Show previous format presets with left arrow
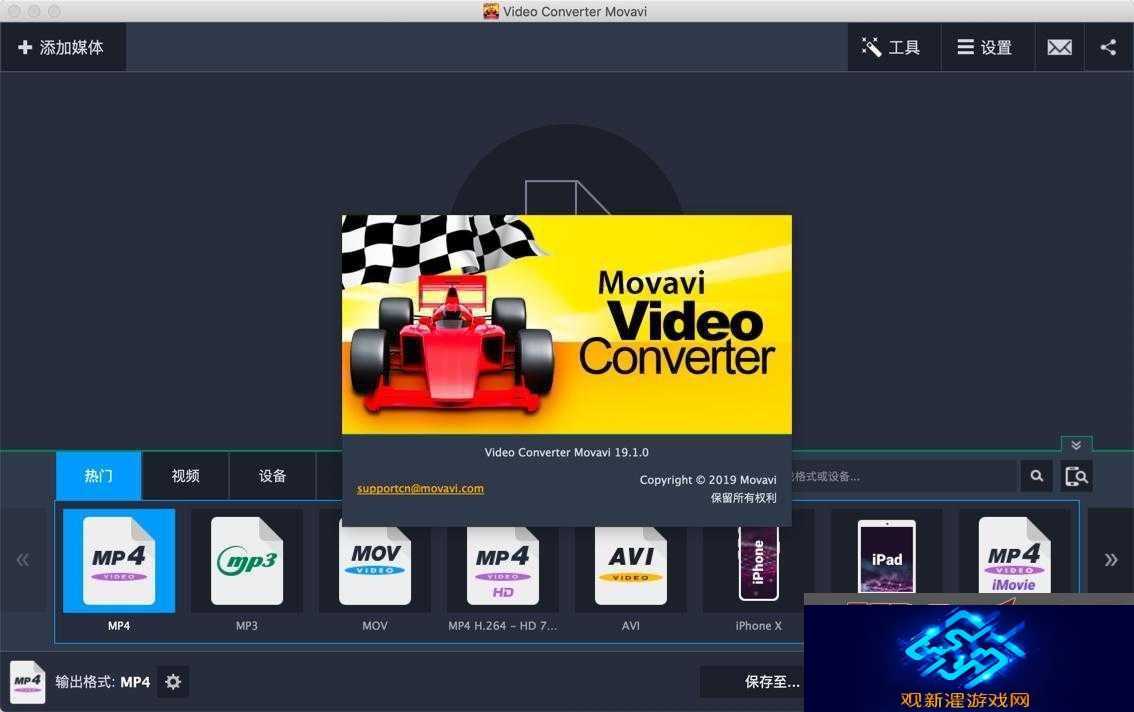 (23, 559)
